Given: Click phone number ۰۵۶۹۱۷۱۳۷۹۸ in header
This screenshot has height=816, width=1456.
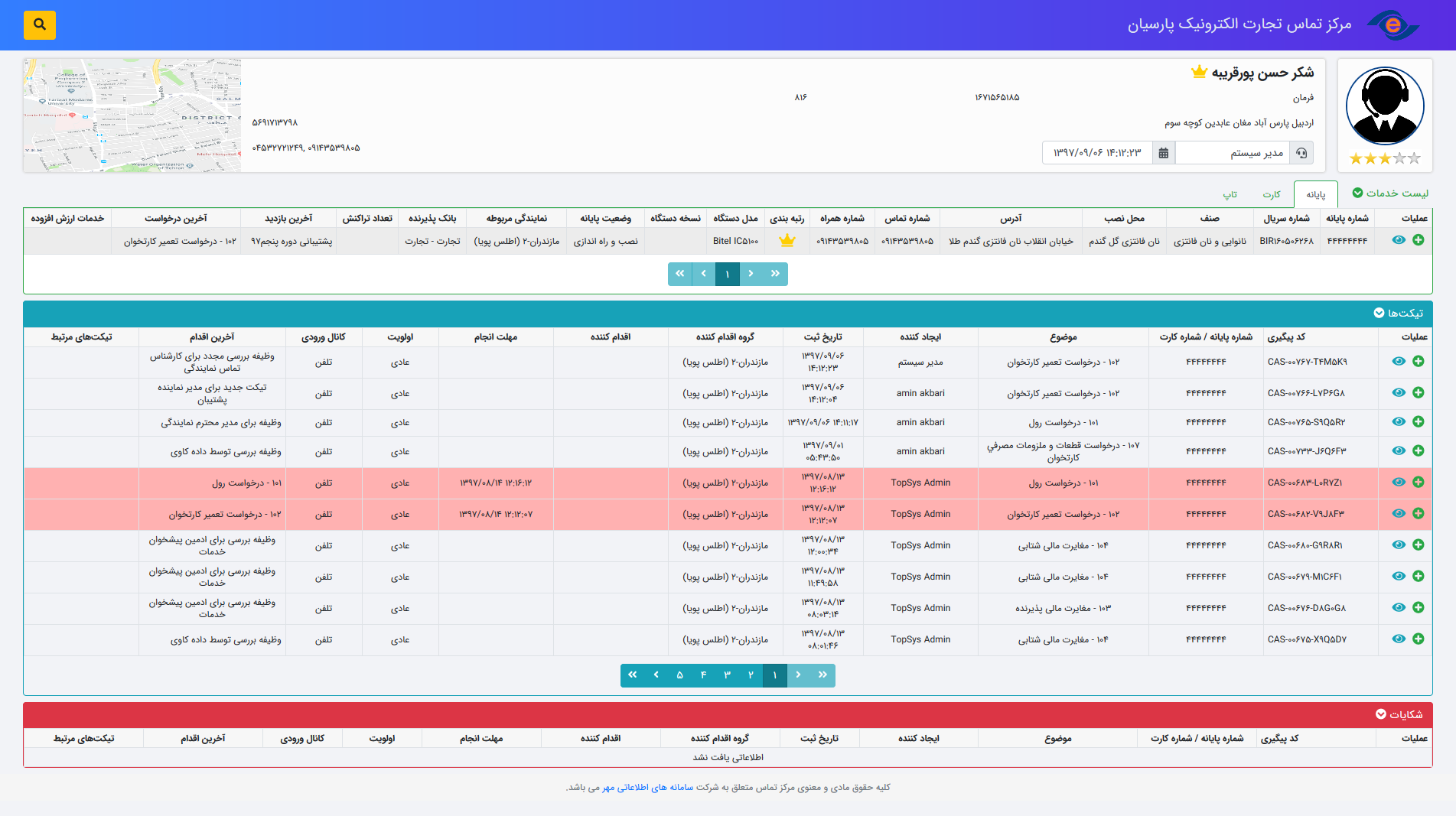Looking at the screenshot, I should (275, 122).
